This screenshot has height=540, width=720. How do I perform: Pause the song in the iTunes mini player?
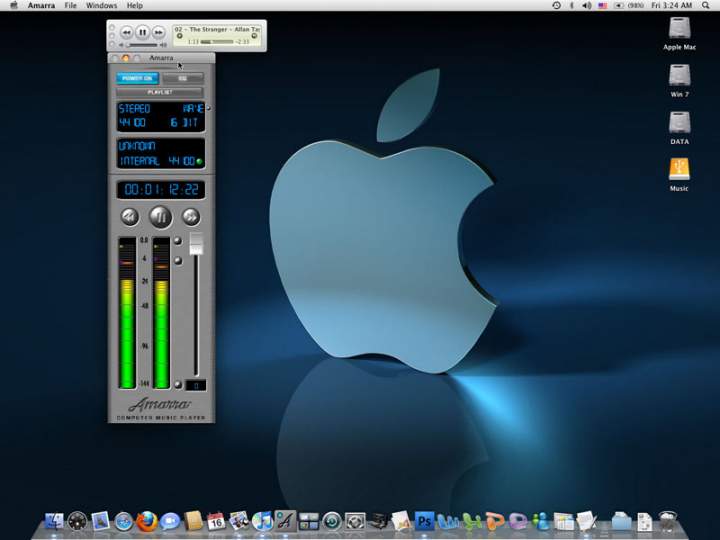point(142,32)
